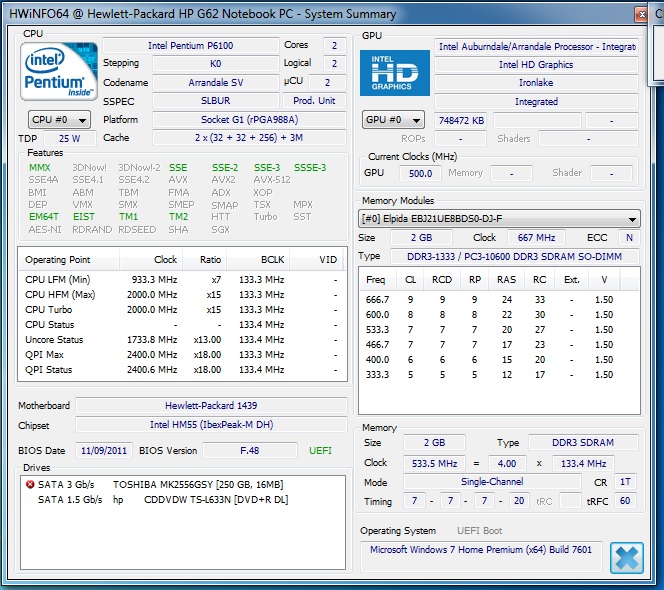664x590 pixels.
Task: Click the DDR3 SDRAM memory type field
Action: tap(583, 443)
